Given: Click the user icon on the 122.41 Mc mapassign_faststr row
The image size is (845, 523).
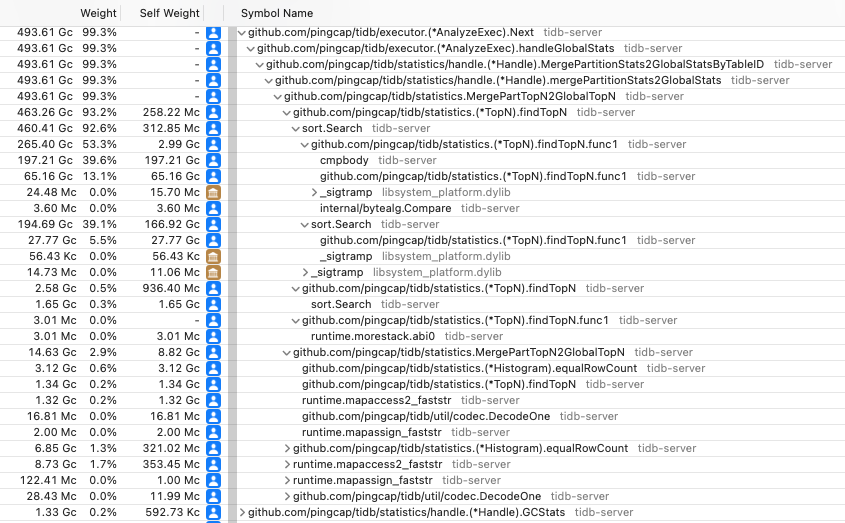Looking at the screenshot, I should [213, 480].
